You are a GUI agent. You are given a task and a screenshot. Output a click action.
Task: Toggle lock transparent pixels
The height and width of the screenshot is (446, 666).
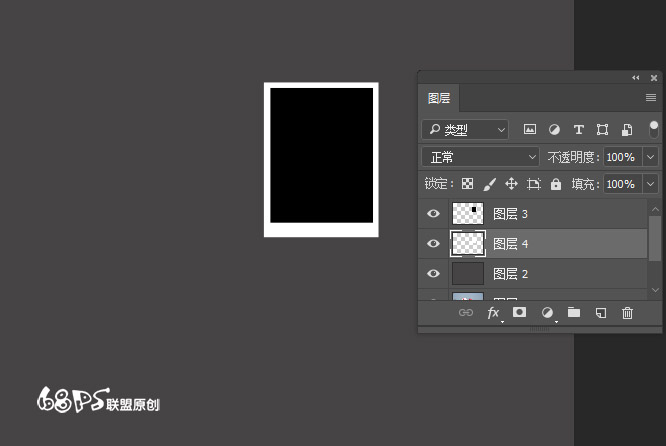click(466, 184)
